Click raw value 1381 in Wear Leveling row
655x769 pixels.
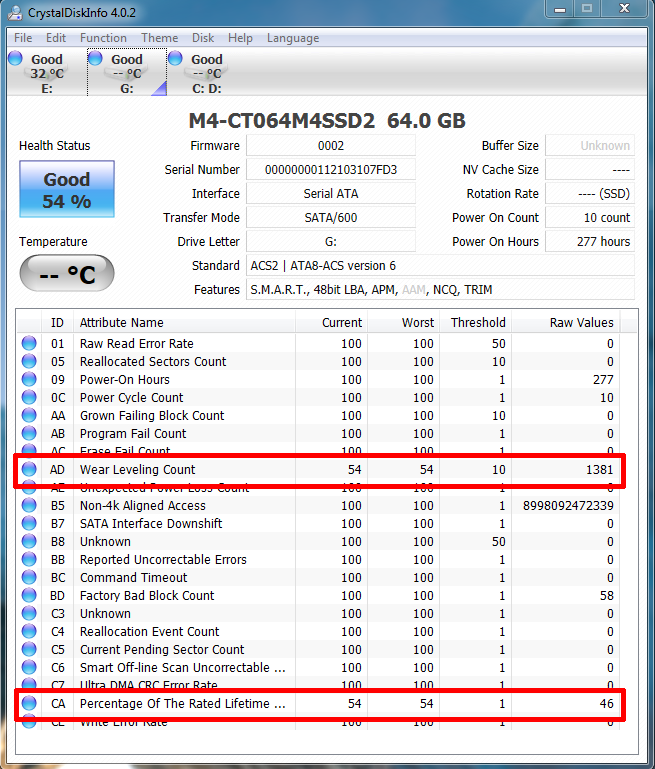(600, 469)
